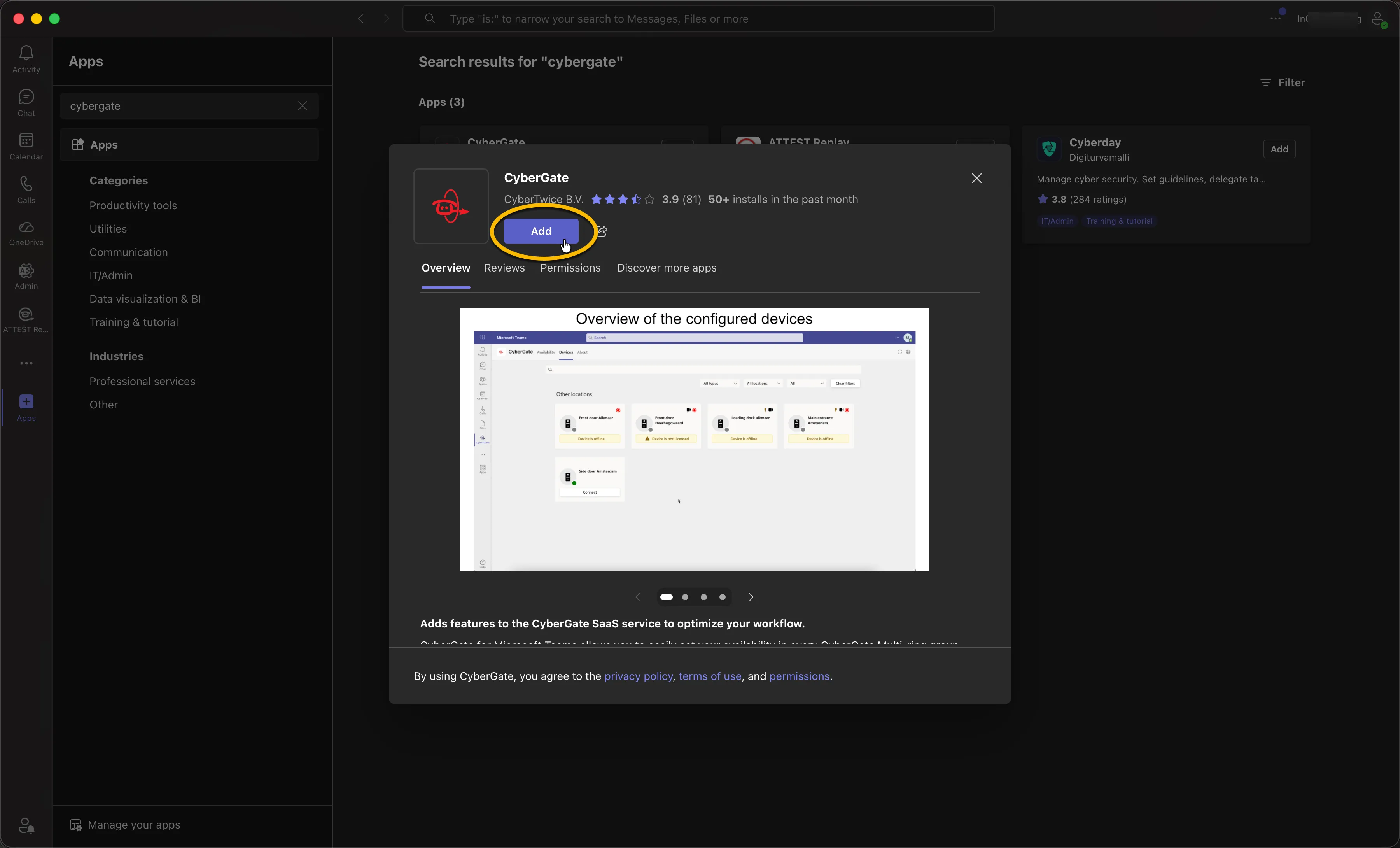Show the next screenshot in carousel
The height and width of the screenshot is (848, 1400).
tap(751, 597)
